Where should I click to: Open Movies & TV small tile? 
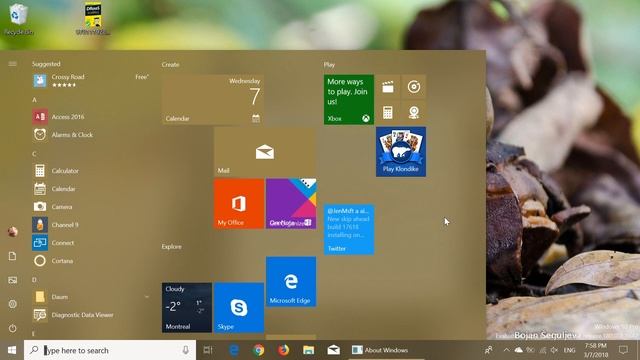[388, 87]
